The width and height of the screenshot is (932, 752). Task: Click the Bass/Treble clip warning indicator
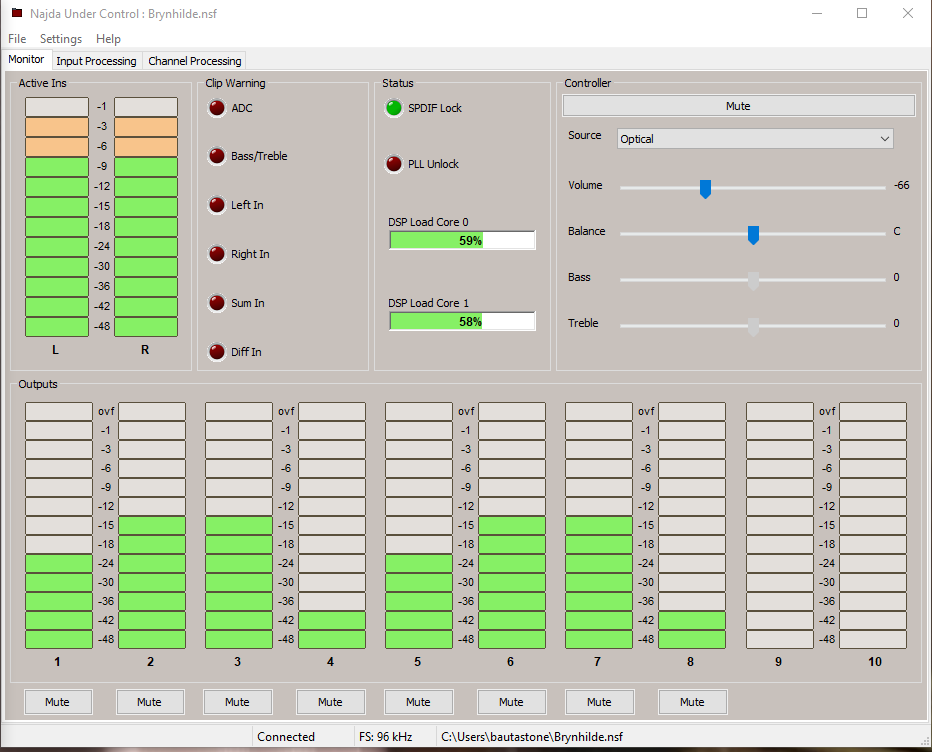coord(216,156)
